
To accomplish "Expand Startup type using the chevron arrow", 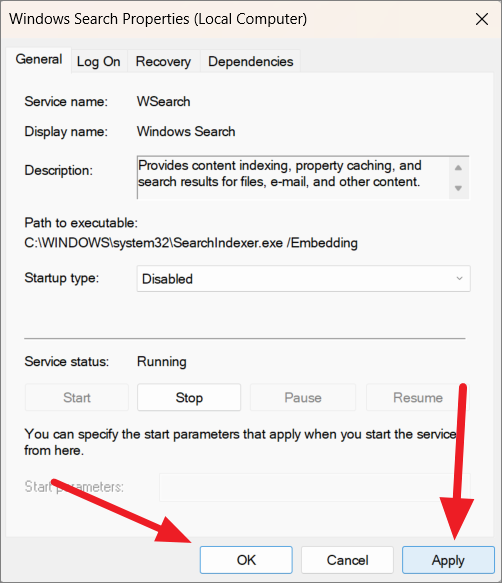I will [459, 278].
